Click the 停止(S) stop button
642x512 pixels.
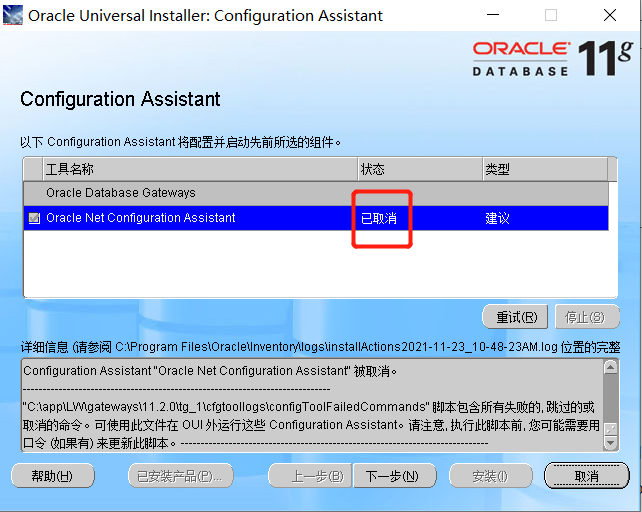coord(587,317)
